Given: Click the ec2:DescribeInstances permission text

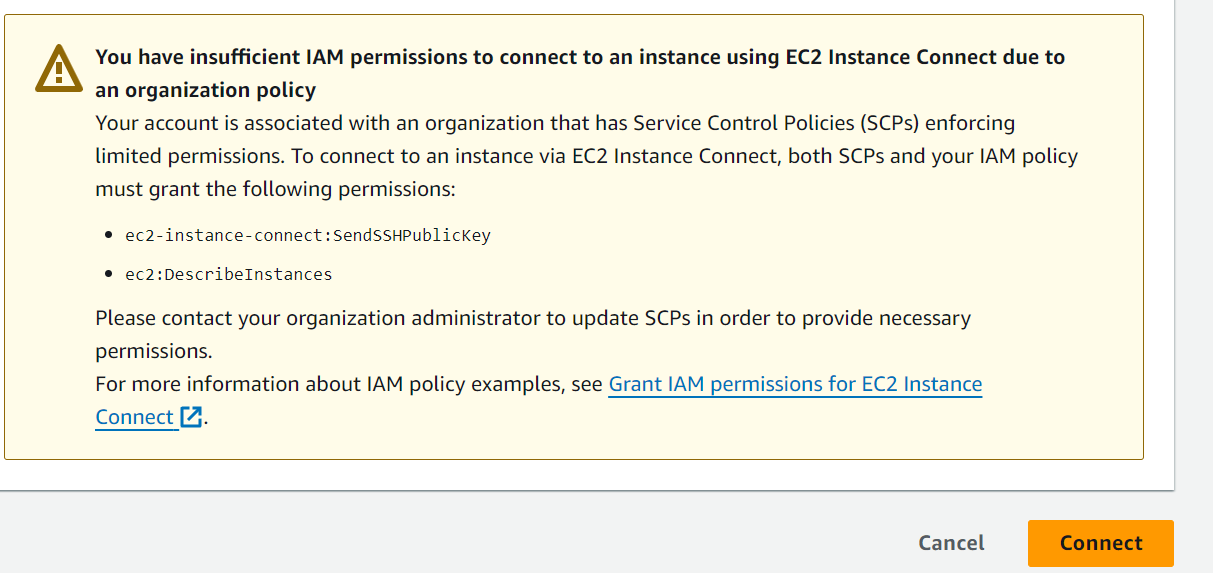Looking at the screenshot, I should coord(229,274).
